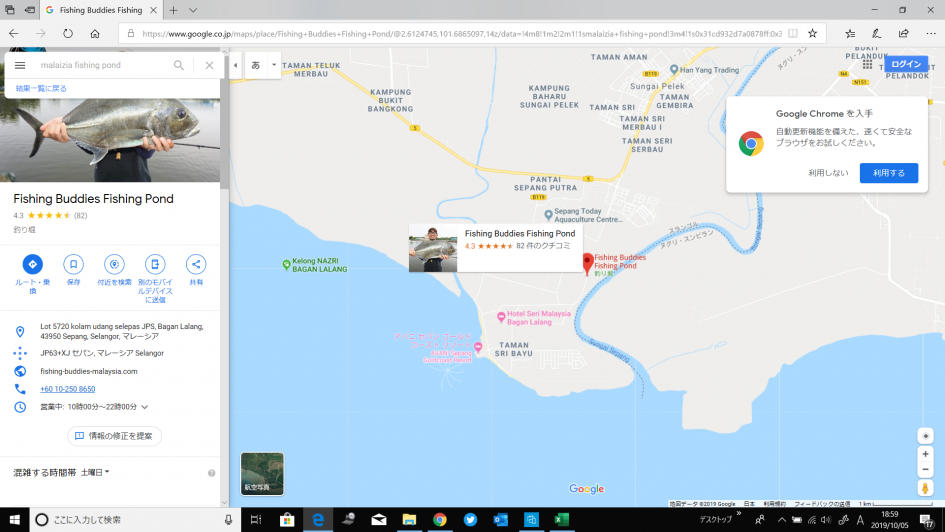
Task: Click the browser share icon
Action: click(903, 34)
